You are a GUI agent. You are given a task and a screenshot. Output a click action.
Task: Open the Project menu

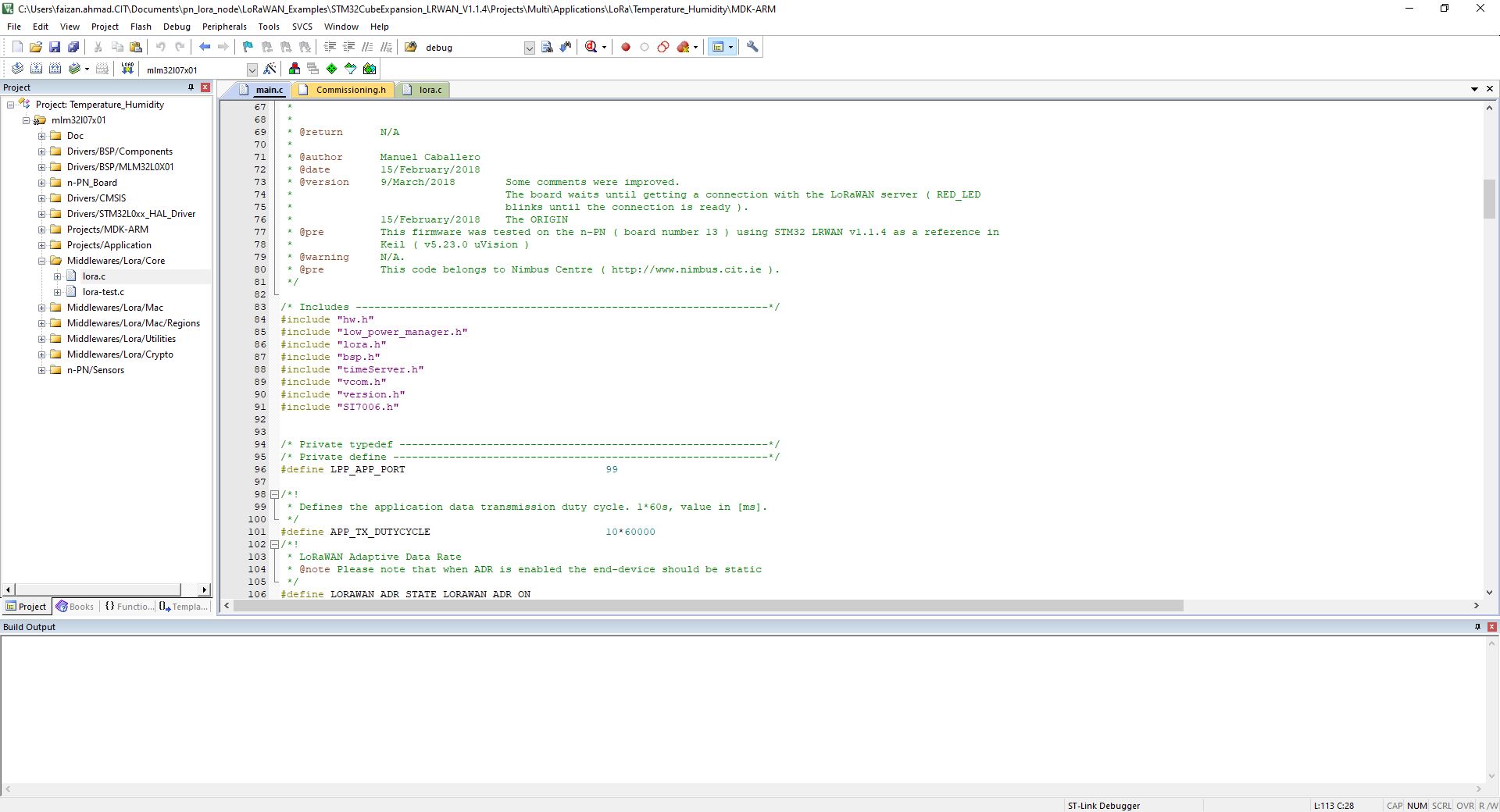click(105, 27)
